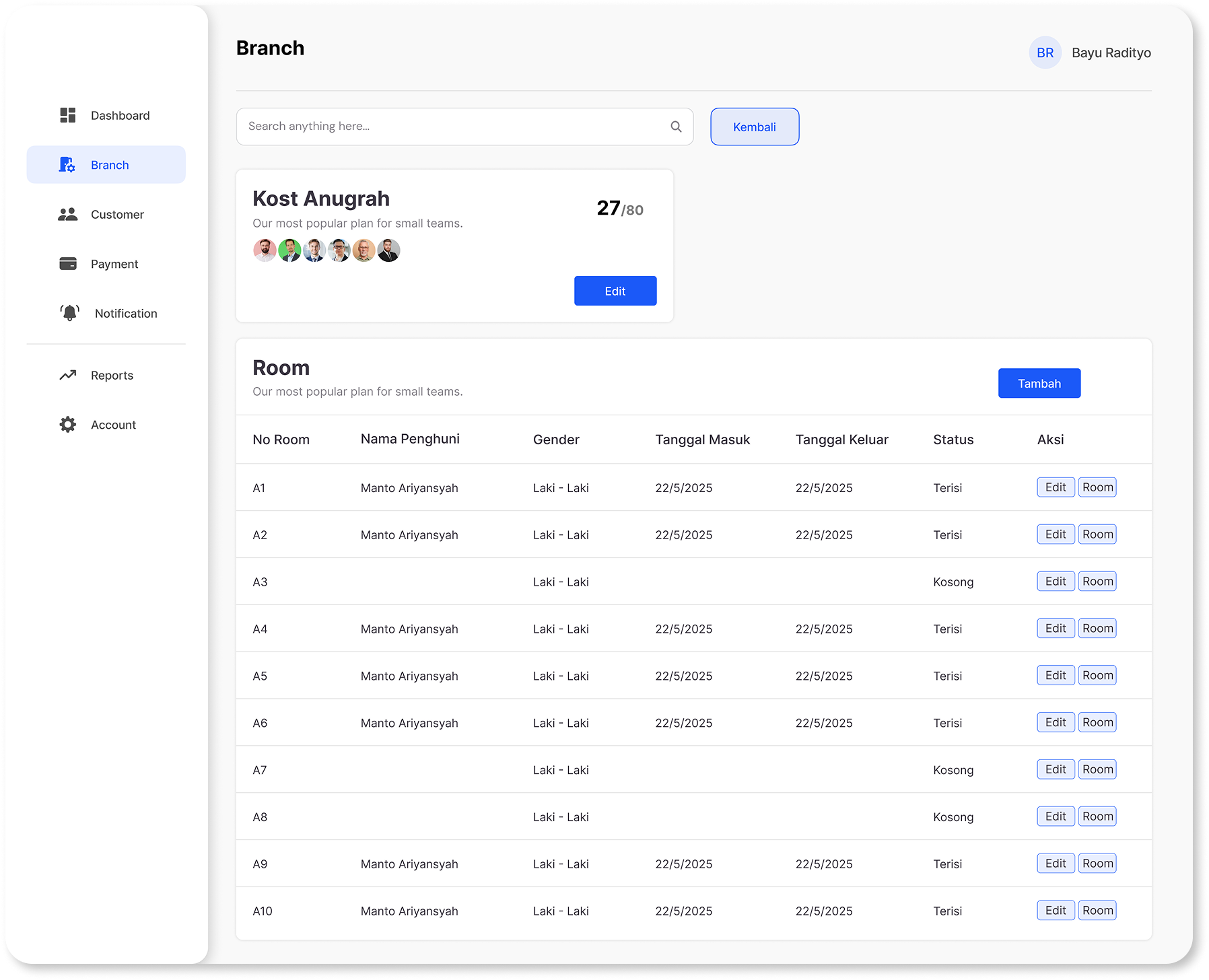
Task: Open Room details for row A7
Action: click(1097, 769)
